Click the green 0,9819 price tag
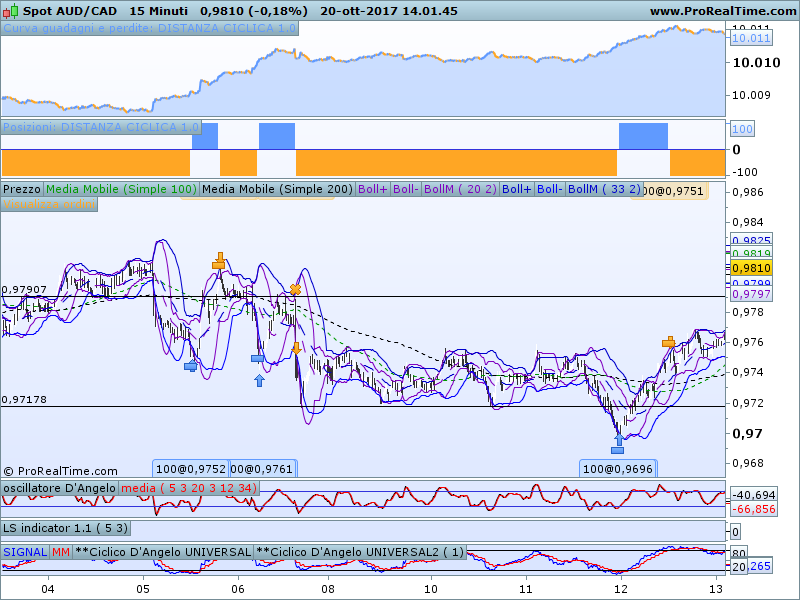800x600 pixels. 751,253
